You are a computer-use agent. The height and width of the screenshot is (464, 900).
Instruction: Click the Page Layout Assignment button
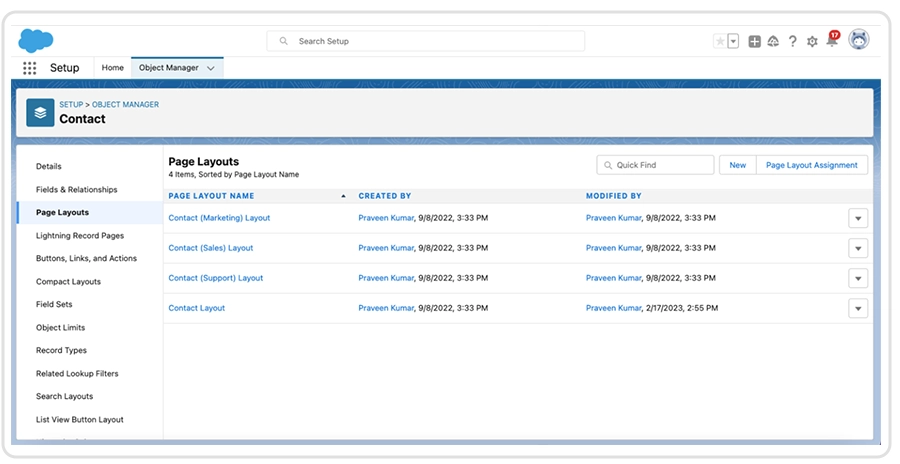(811, 165)
